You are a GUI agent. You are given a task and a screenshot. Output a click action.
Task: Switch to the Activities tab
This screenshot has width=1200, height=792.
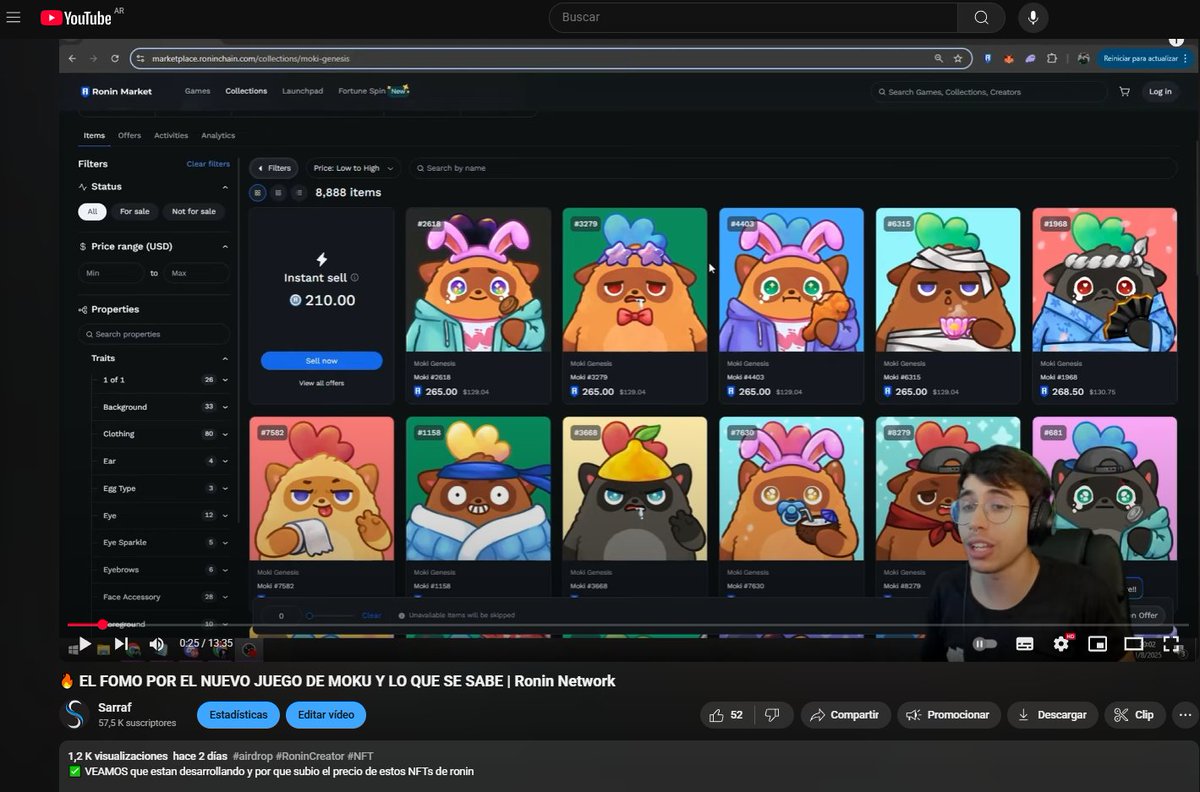point(171,135)
